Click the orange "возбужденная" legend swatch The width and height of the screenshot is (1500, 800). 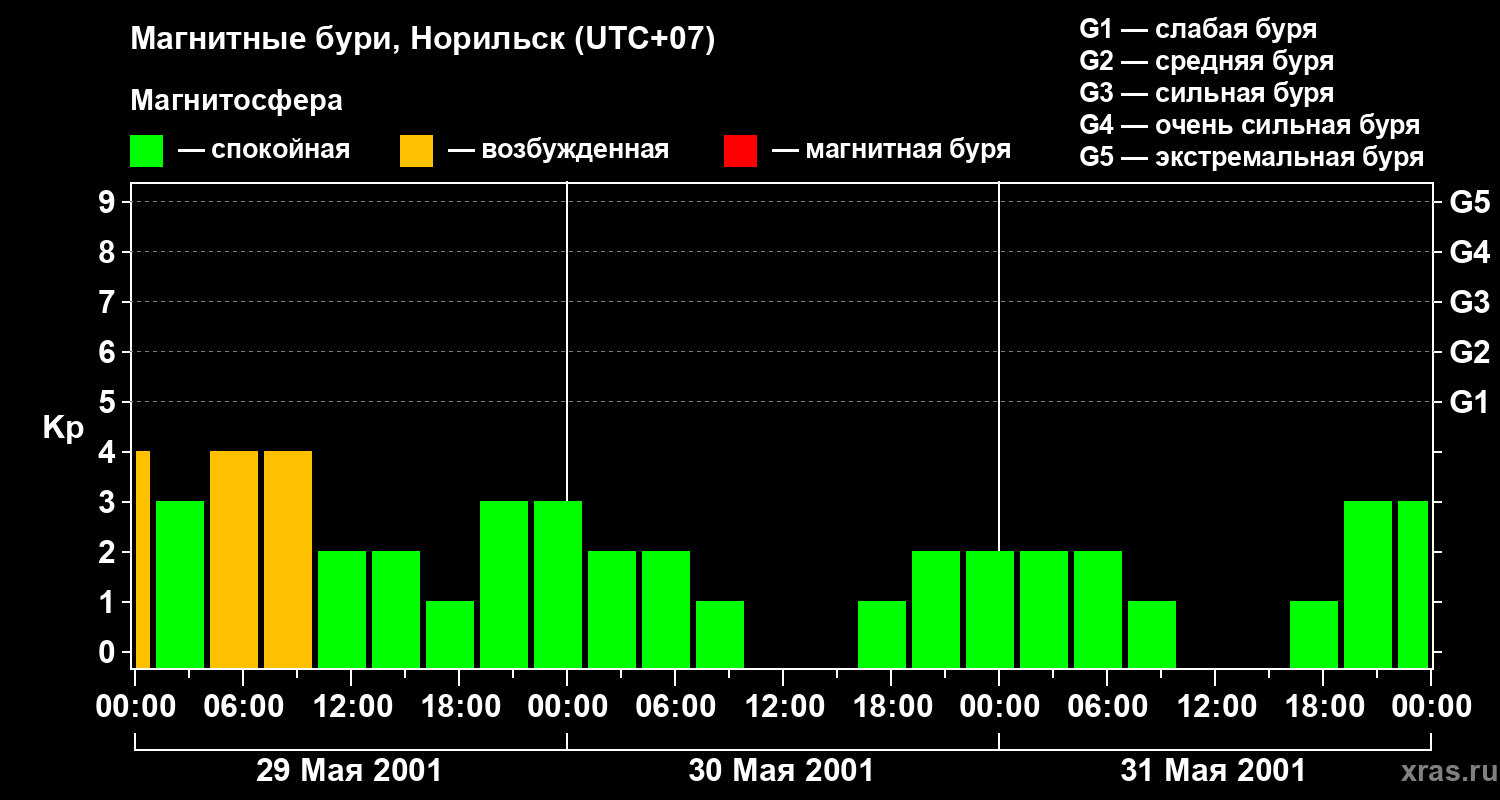tap(416, 151)
